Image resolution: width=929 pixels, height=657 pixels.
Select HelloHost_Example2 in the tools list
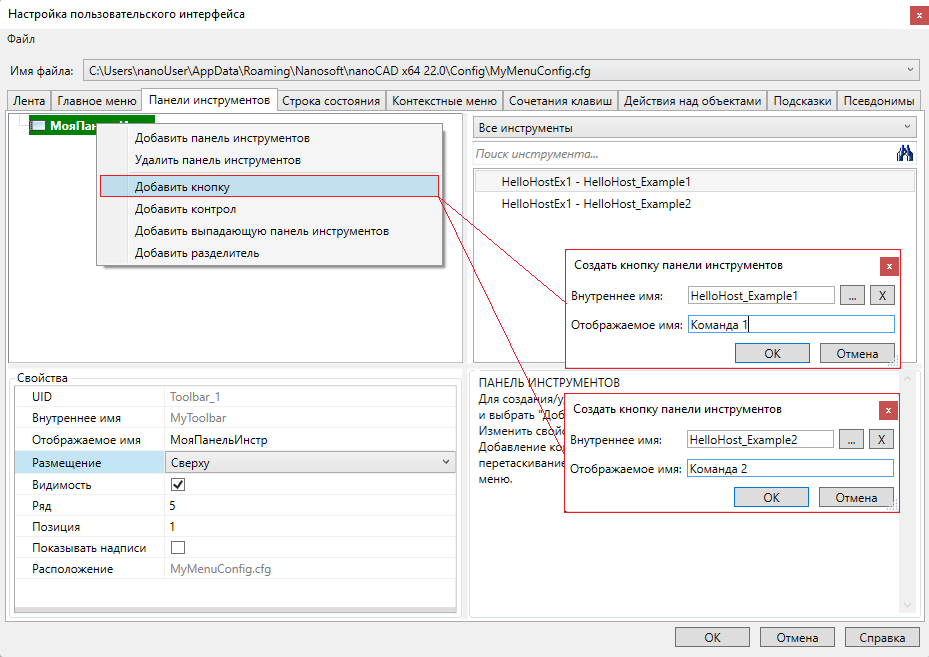[596, 204]
